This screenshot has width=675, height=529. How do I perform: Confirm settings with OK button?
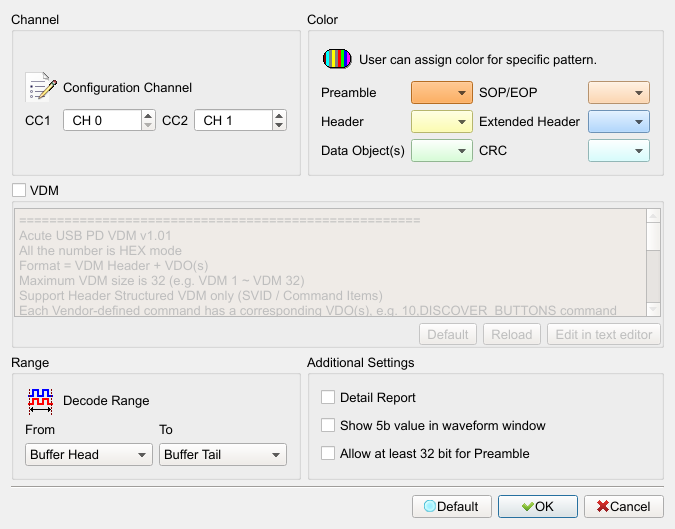click(x=538, y=506)
